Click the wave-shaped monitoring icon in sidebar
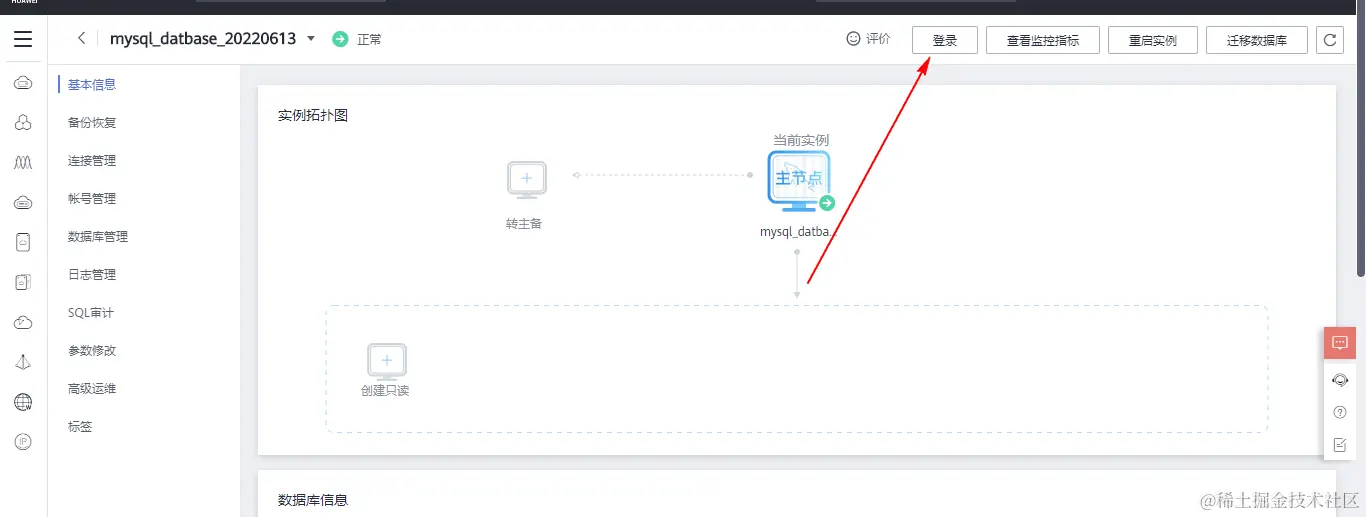The height and width of the screenshot is (517, 1366). 23,162
